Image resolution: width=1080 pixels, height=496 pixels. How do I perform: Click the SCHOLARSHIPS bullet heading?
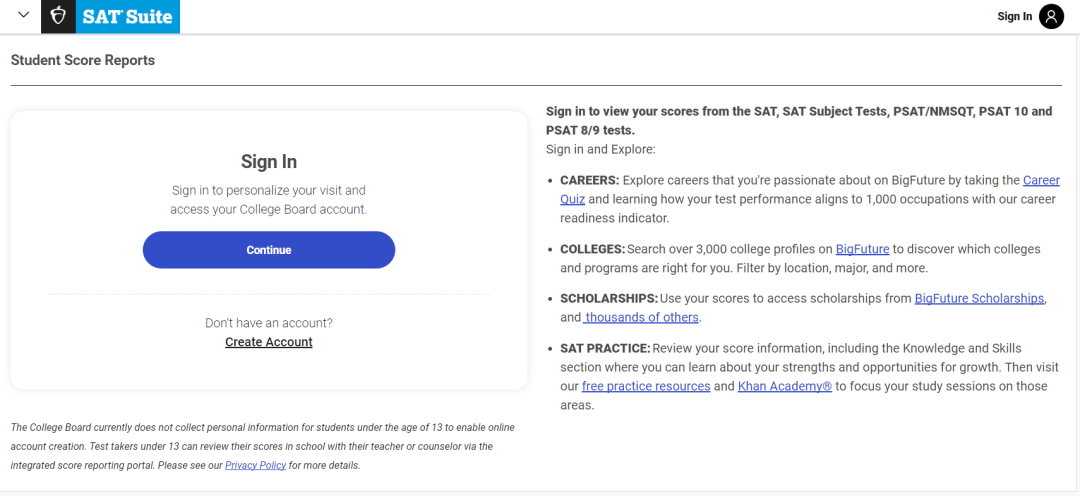click(x=609, y=298)
